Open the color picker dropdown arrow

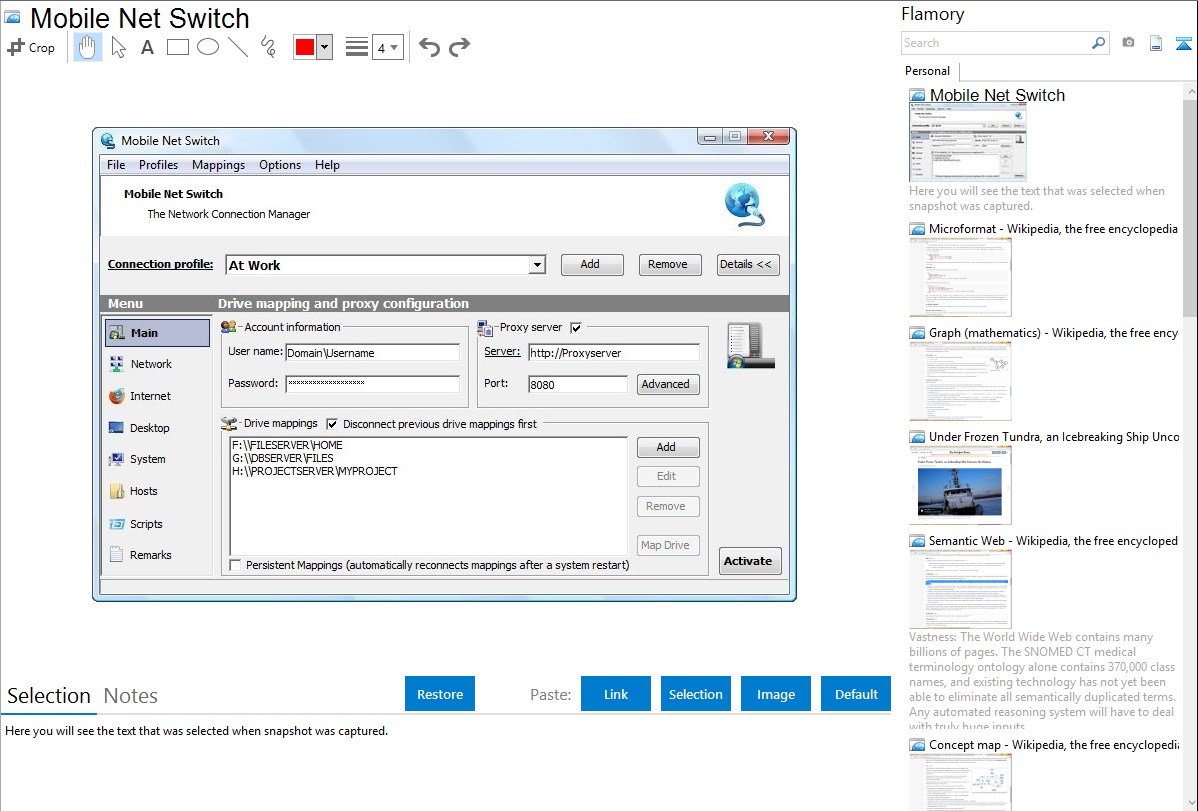[x=325, y=47]
